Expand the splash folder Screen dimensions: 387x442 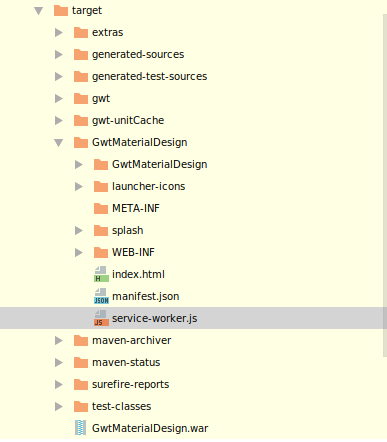click(79, 230)
